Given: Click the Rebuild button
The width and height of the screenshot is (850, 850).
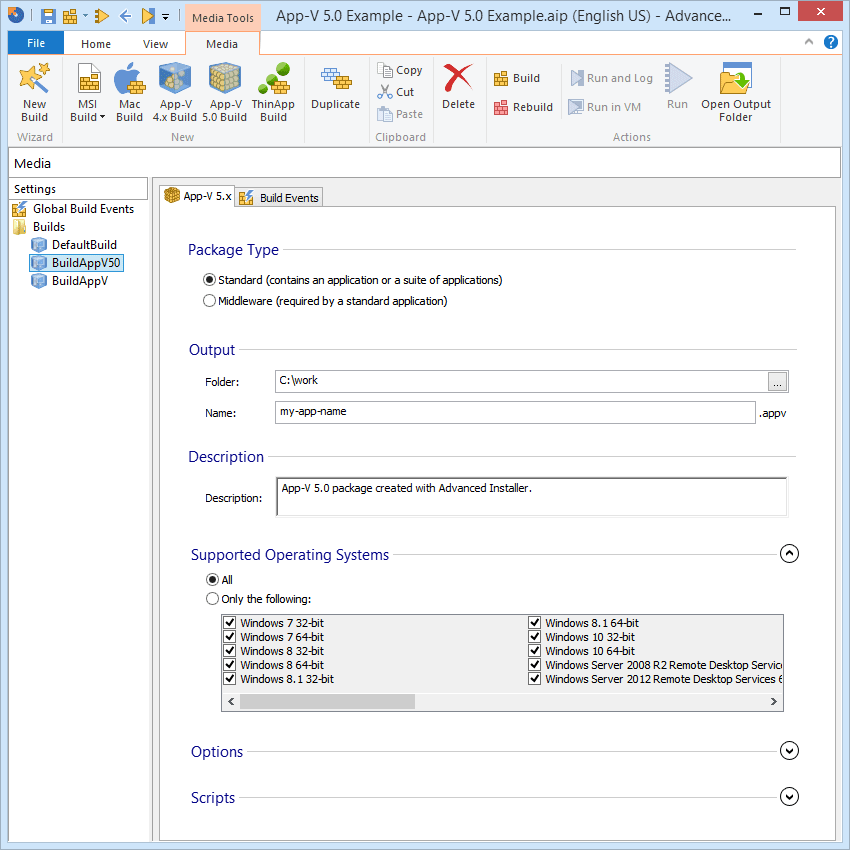Looking at the screenshot, I should [523, 107].
